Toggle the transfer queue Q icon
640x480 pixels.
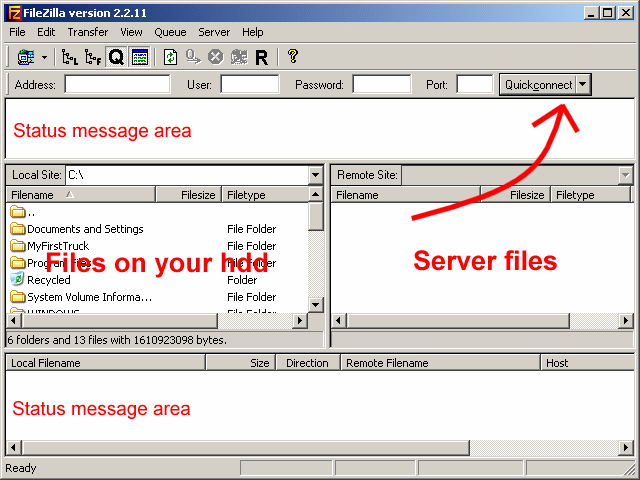point(116,58)
